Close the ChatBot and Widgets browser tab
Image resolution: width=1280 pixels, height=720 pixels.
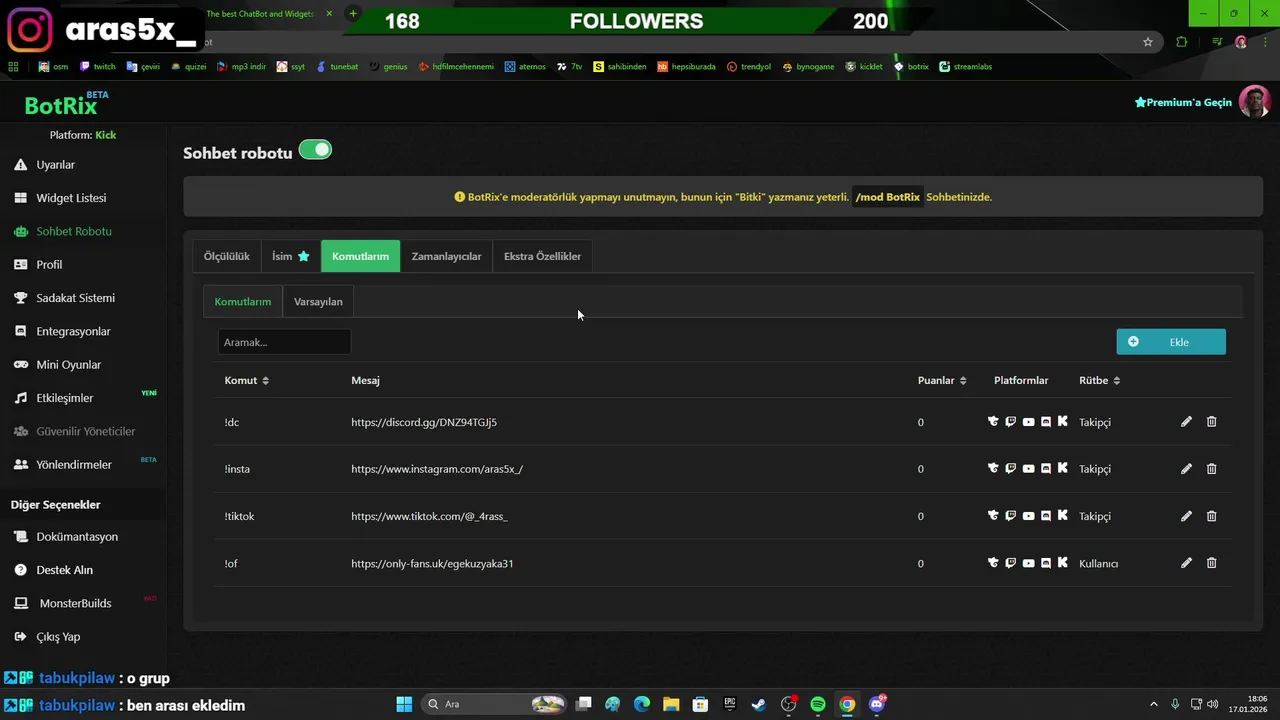point(329,14)
